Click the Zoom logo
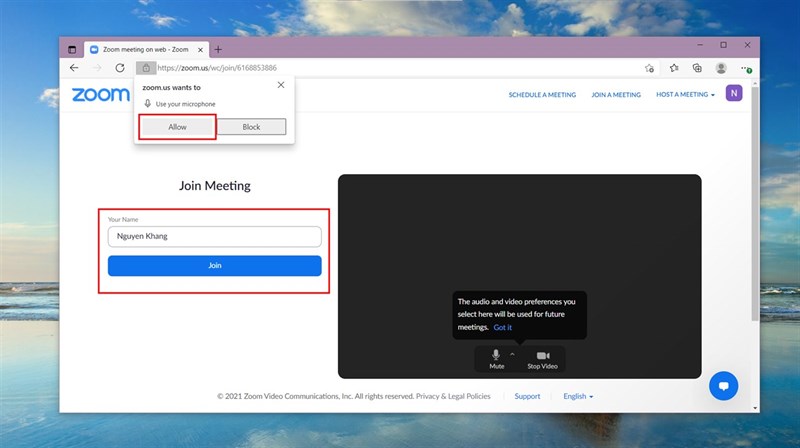 click(x=101, y=94)
